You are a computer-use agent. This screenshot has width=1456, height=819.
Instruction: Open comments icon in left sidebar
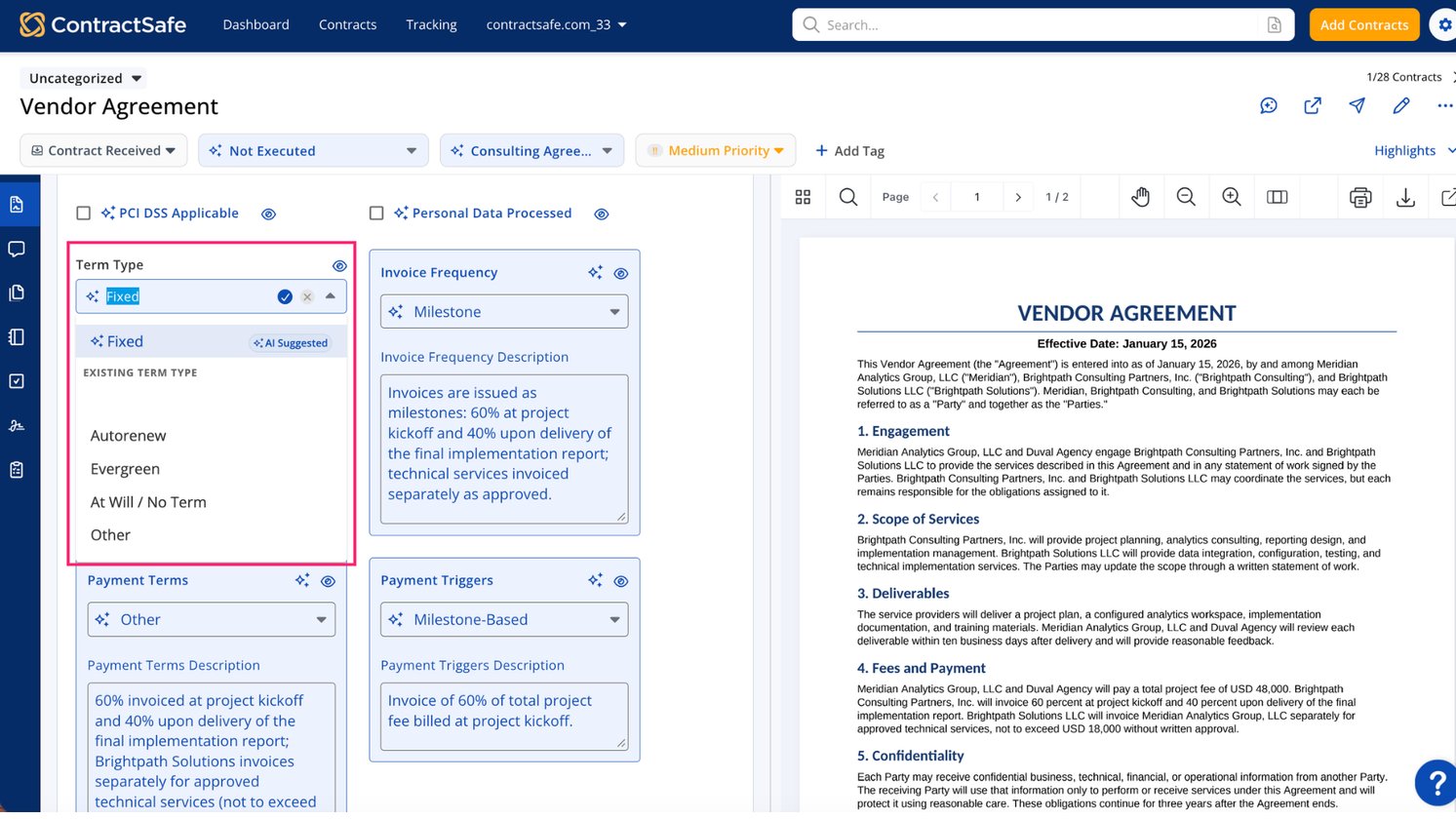click(x=17, y=249)
